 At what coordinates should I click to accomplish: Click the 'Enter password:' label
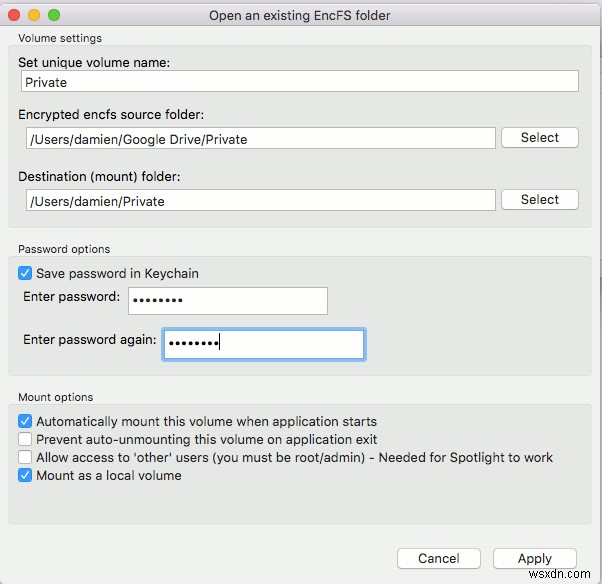(x=71, y=297)
